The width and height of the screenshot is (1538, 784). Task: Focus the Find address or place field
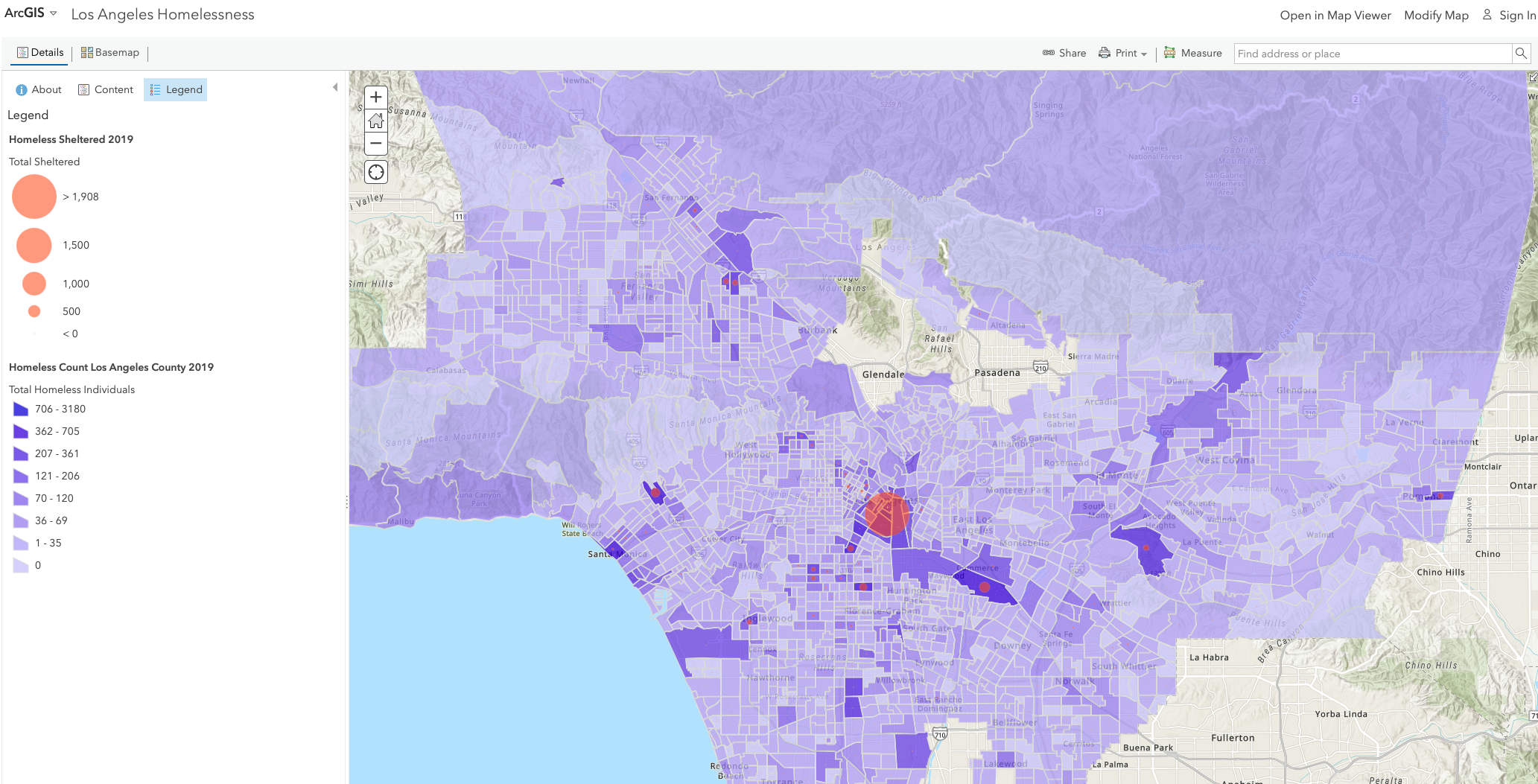click(1372, 54)
